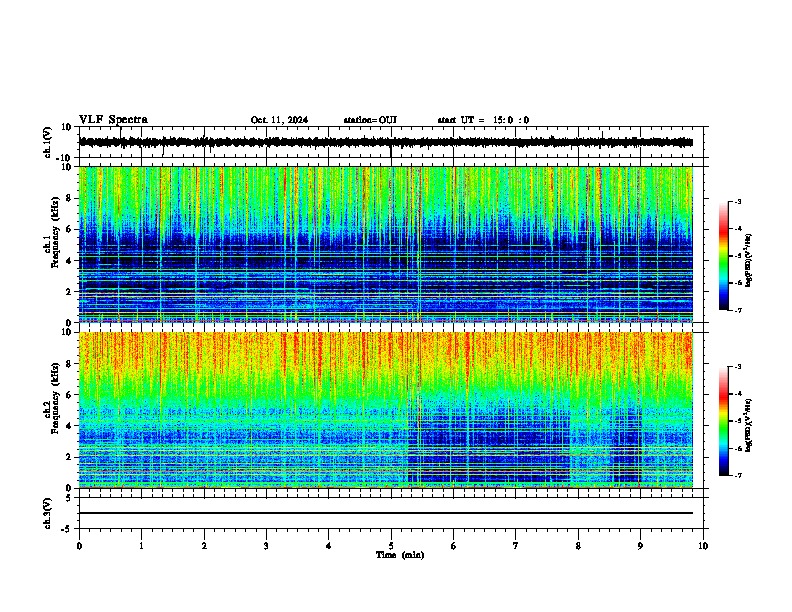
Task: Click the 'station=OUJ' label
Action: [370, 120]
